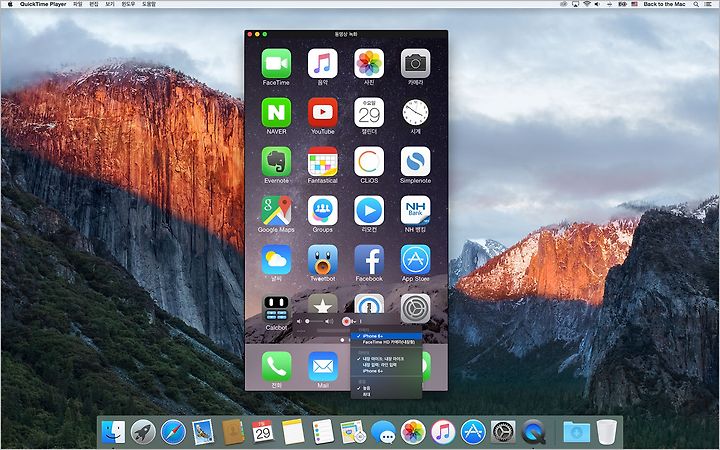
Task: Click the iPhone home screen page dot
Action: pos(342,340)
